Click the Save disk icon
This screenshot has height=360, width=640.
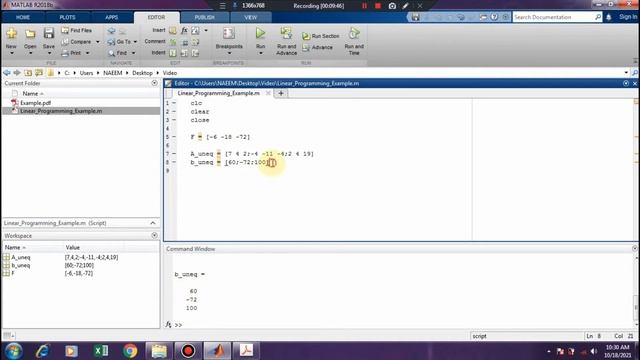click(x=49, y=33)
